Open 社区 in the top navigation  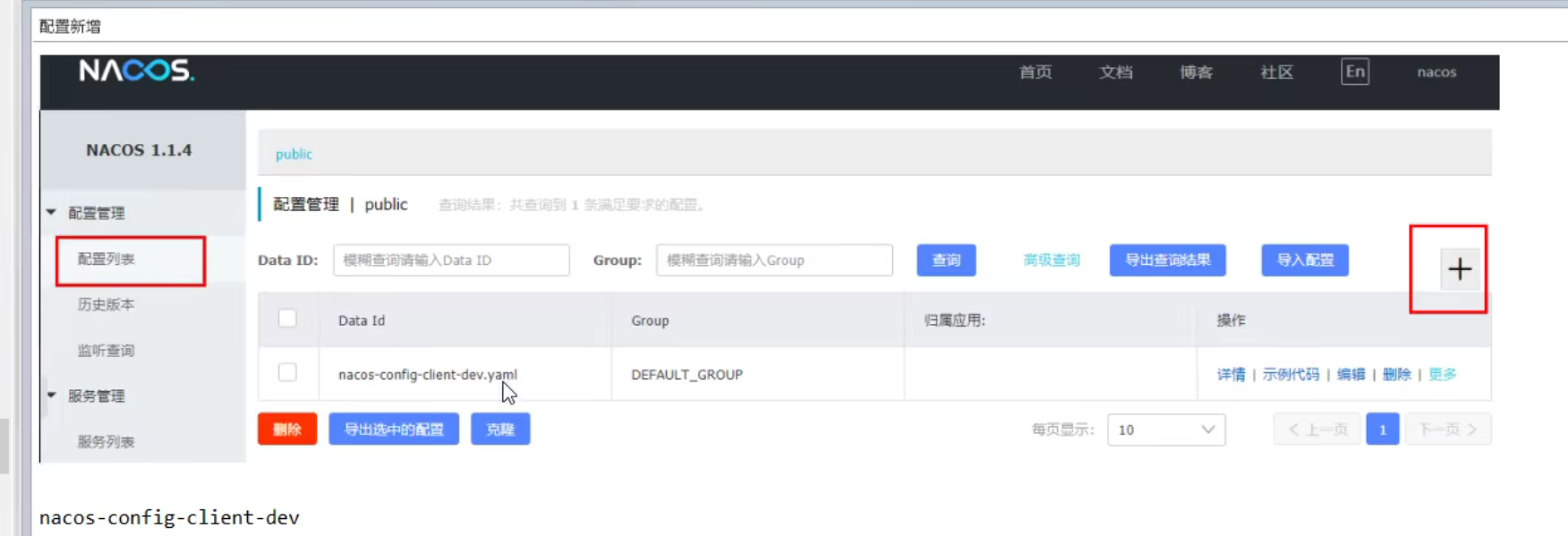click(x=1277, y=72)
